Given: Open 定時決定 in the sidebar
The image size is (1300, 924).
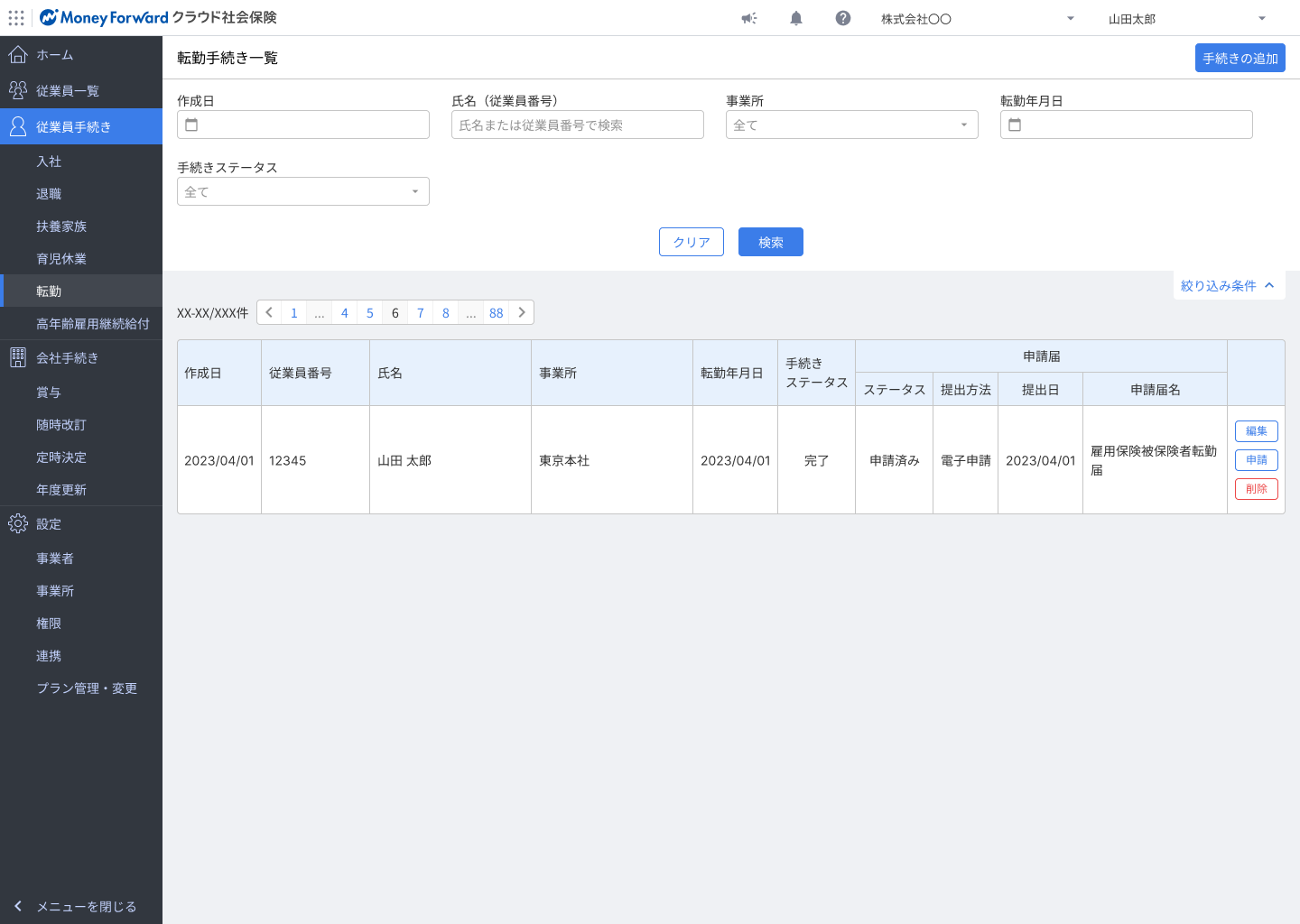Looking at the screenshot, I should click(81, 457).
